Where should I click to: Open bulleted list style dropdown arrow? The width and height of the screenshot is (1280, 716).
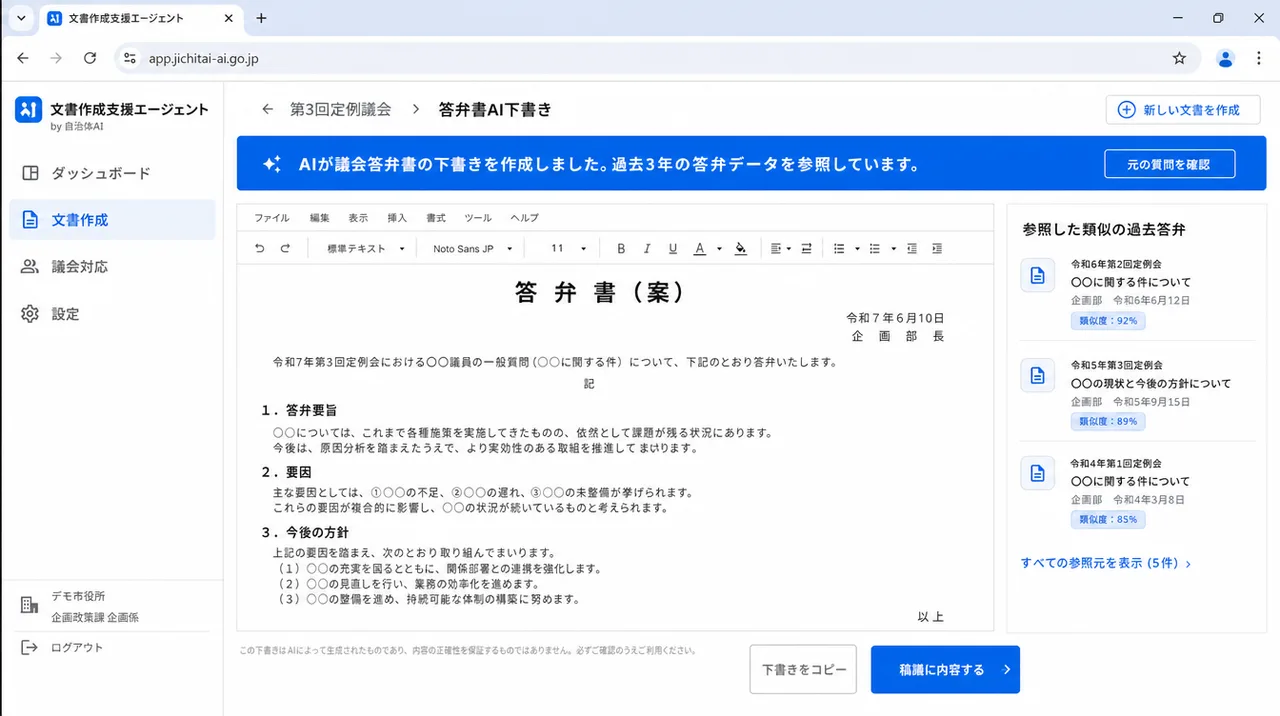[893, 249]
